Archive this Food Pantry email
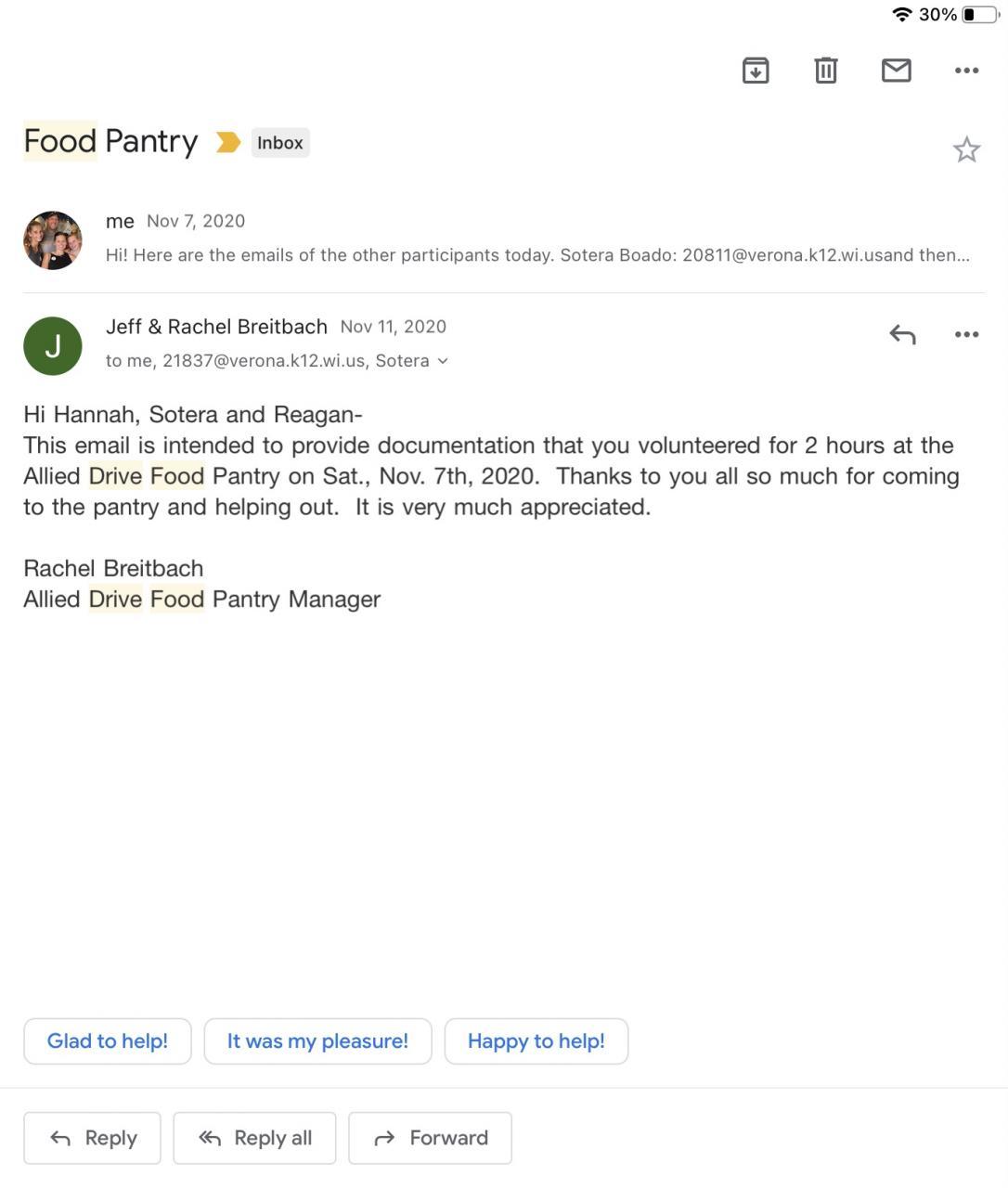The image size is (1008, 1188). (756, 71)
